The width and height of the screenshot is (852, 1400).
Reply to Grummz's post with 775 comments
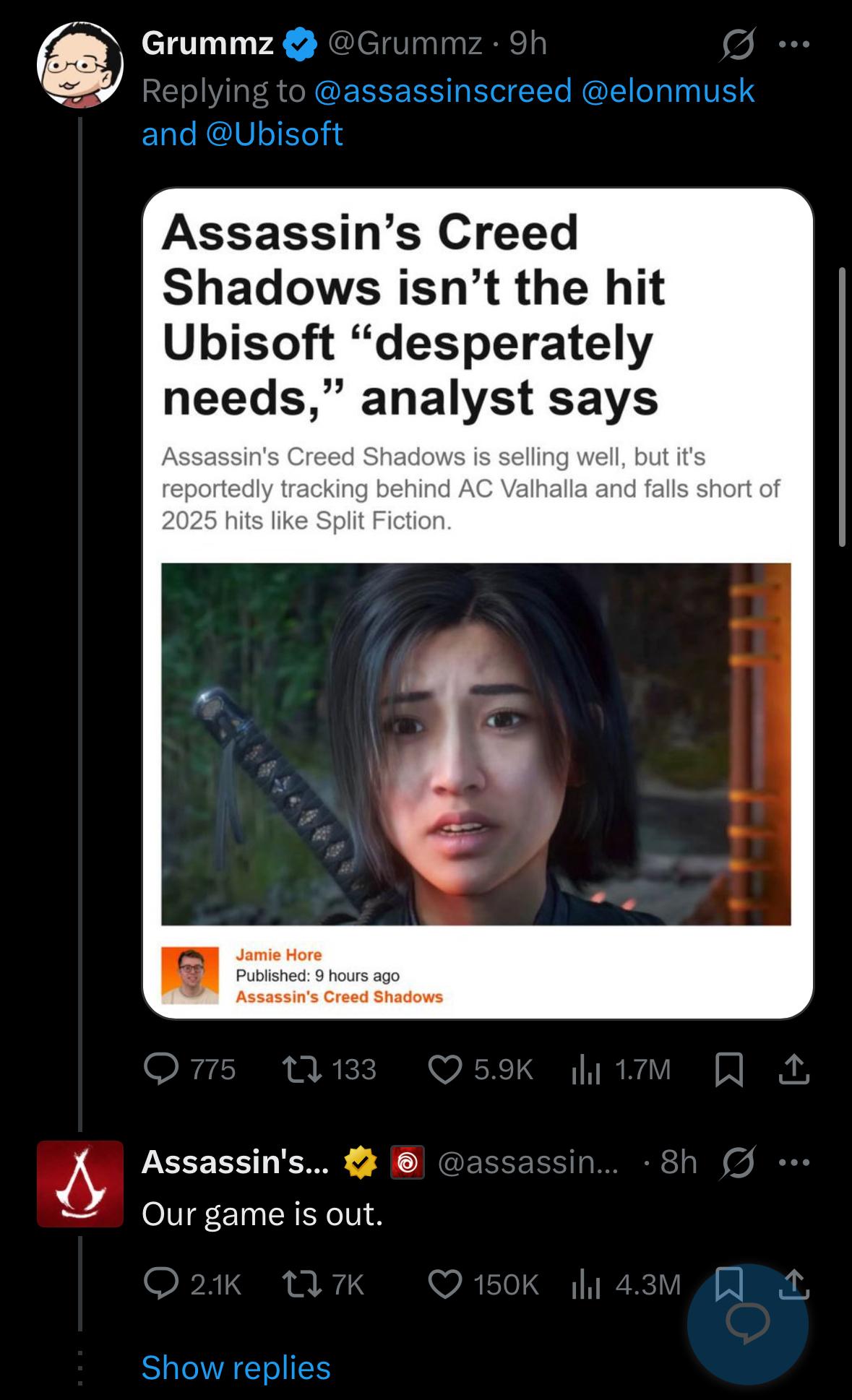tap(189, 1069)
